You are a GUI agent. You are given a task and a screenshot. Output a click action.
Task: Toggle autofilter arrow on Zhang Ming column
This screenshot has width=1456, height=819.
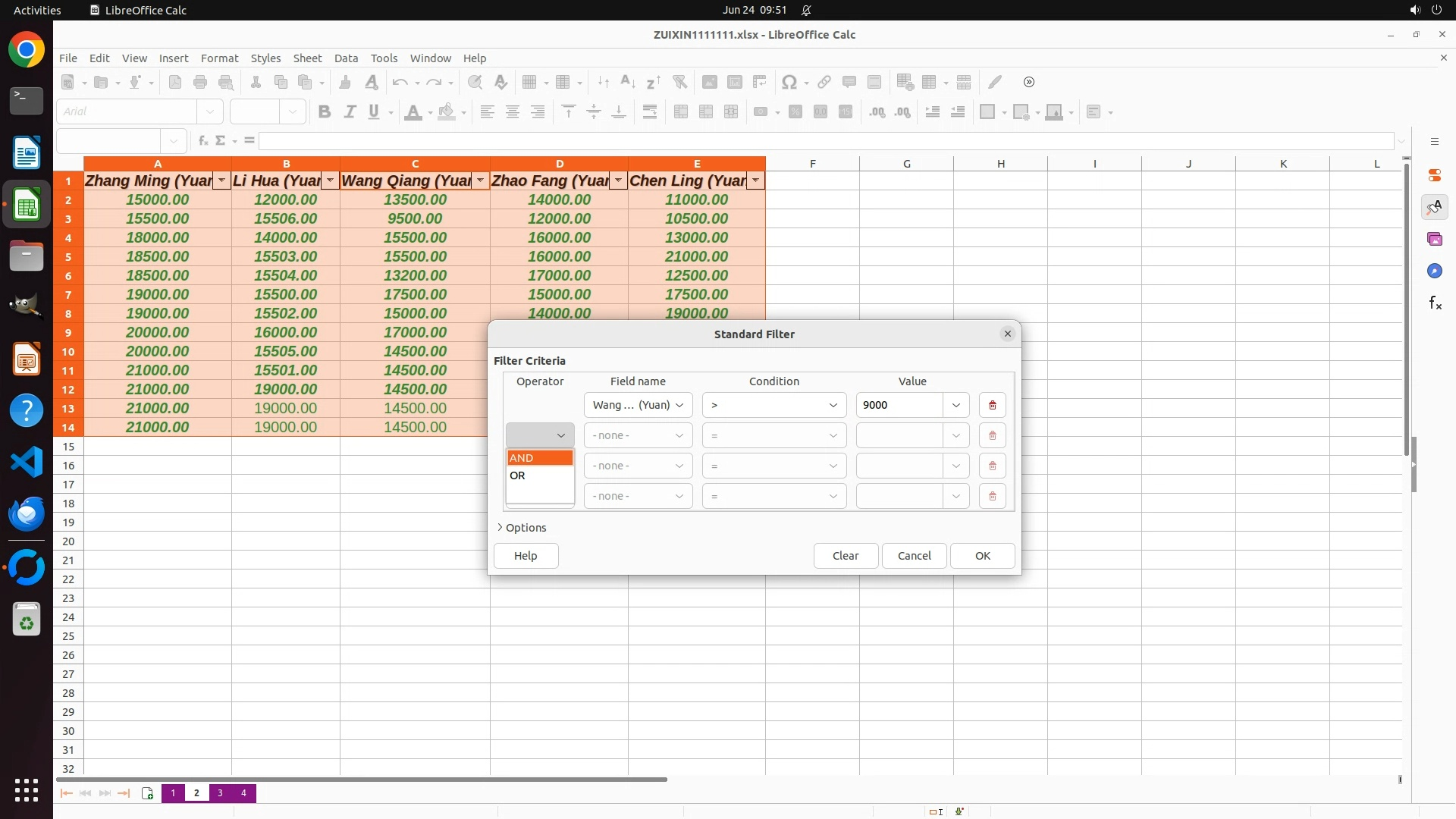[x=221, y=180]
